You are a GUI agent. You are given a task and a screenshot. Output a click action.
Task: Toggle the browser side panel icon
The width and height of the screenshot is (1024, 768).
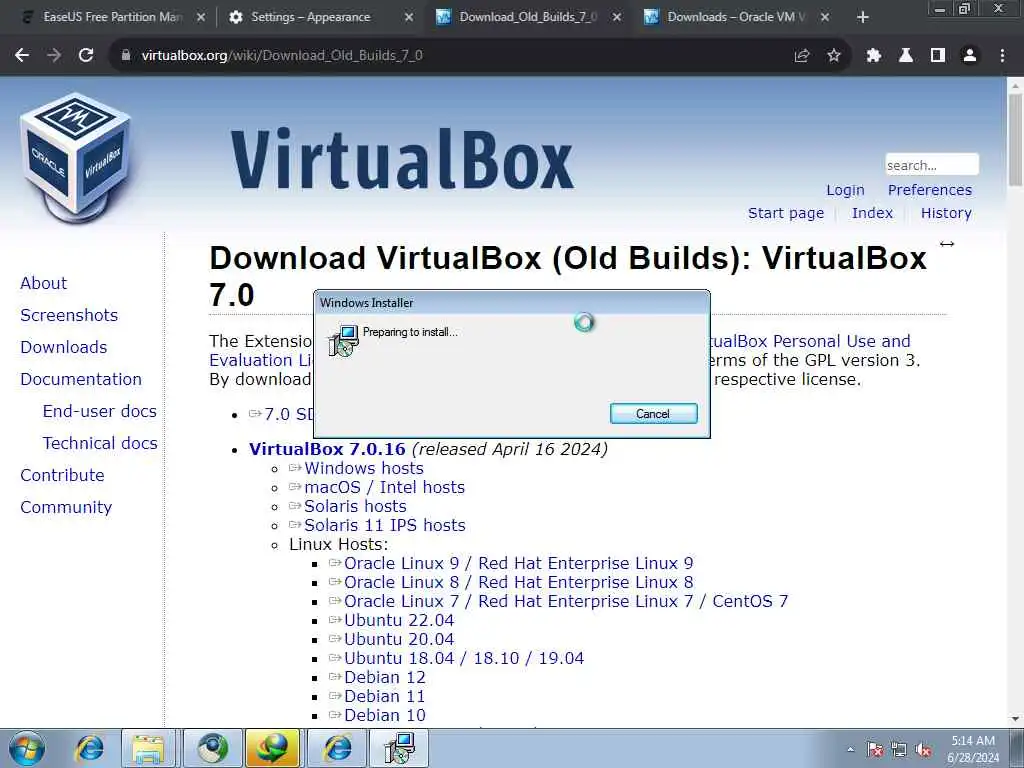(938, 56)
